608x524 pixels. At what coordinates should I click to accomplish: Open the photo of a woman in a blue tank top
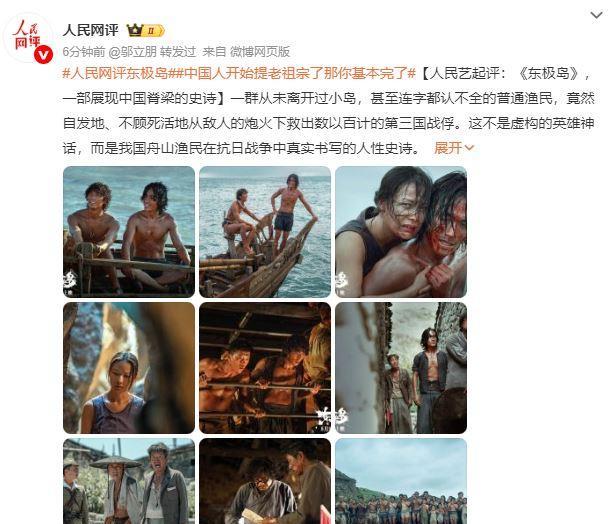pos(129,368)
